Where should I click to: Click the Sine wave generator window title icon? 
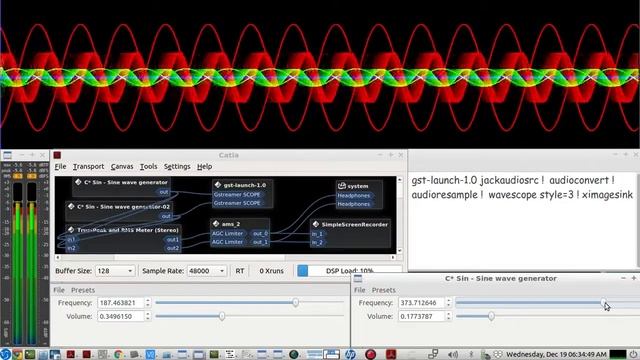click(358, 278)
